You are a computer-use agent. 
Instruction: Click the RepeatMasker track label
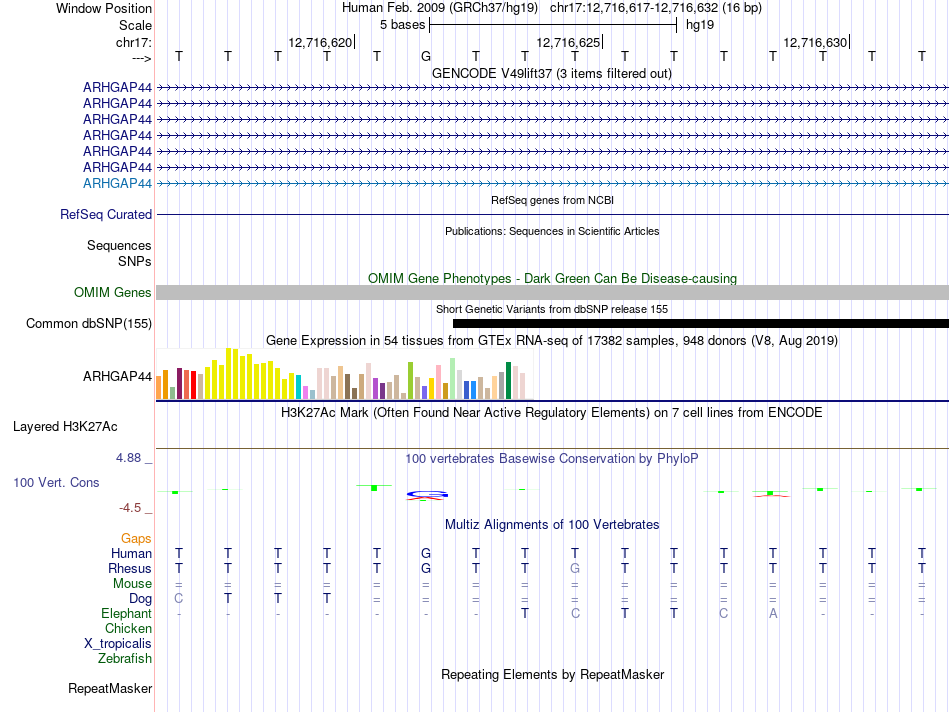tap(110, 689)
